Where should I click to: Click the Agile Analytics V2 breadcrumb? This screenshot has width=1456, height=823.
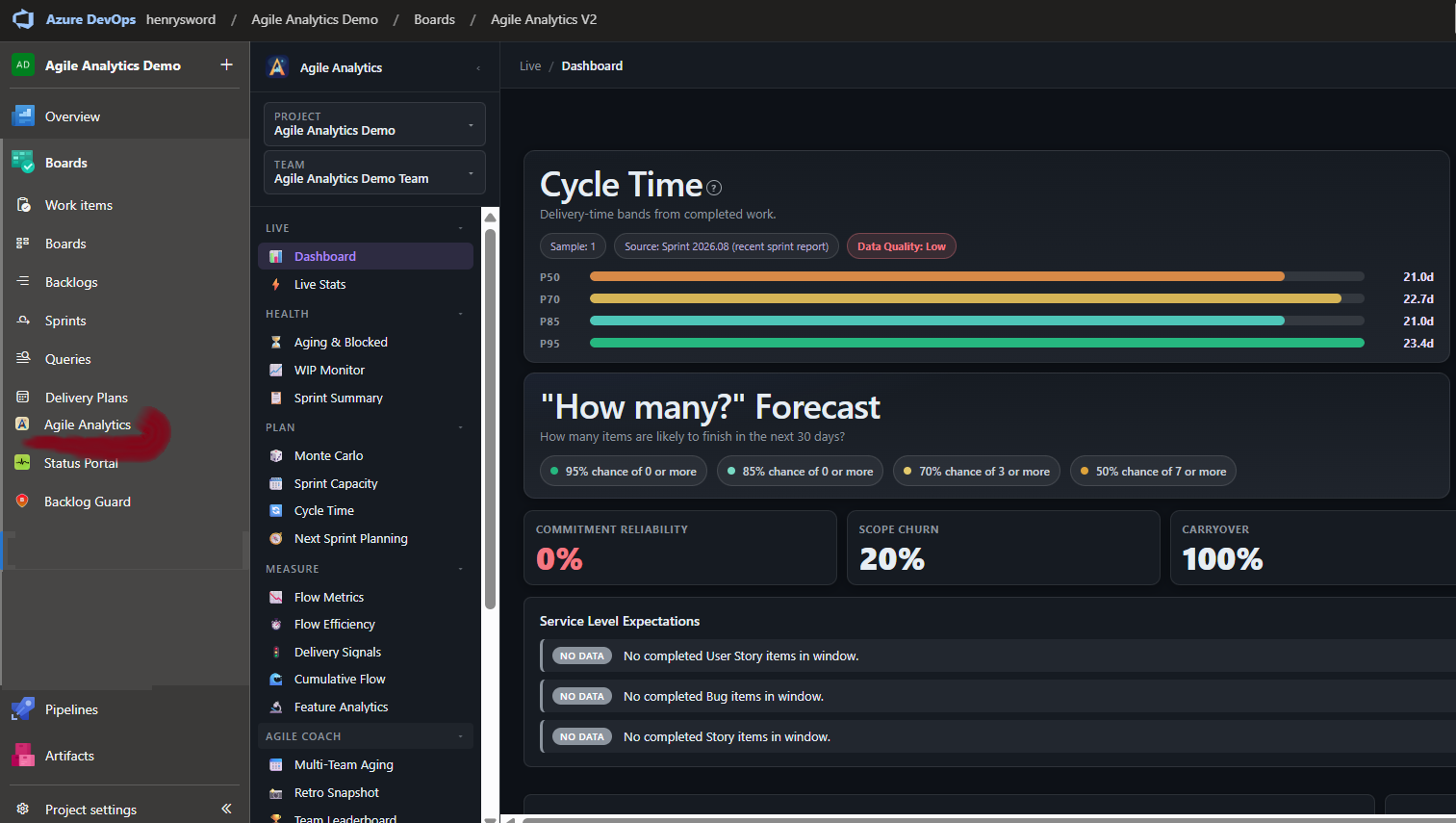tap(544, 19)
